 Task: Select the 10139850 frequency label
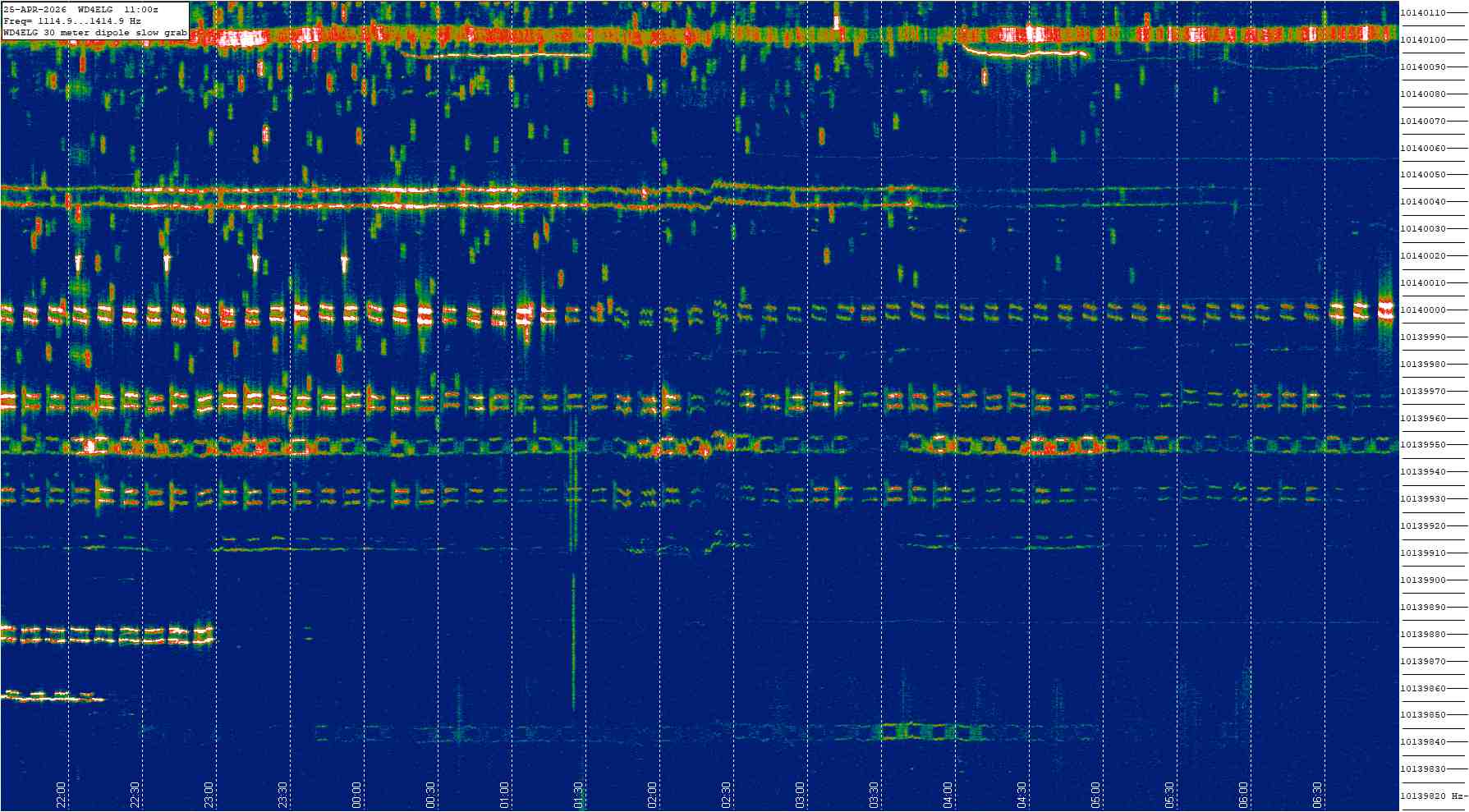1423,715
